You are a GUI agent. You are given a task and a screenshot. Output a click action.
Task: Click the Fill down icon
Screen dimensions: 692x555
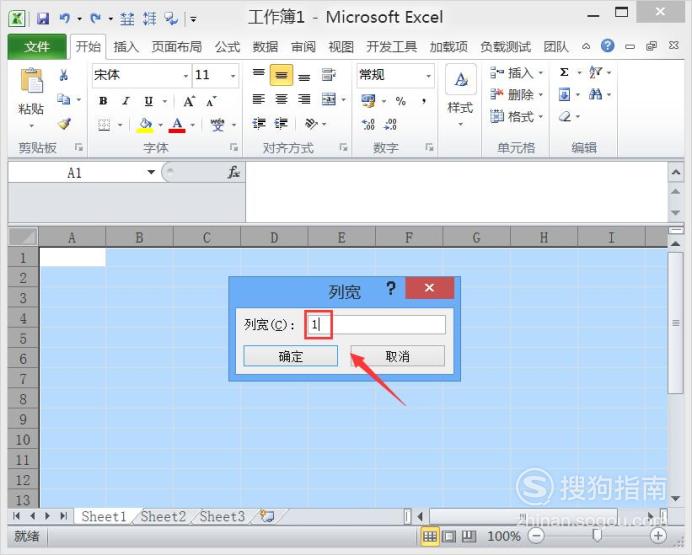tap(564, 94)
